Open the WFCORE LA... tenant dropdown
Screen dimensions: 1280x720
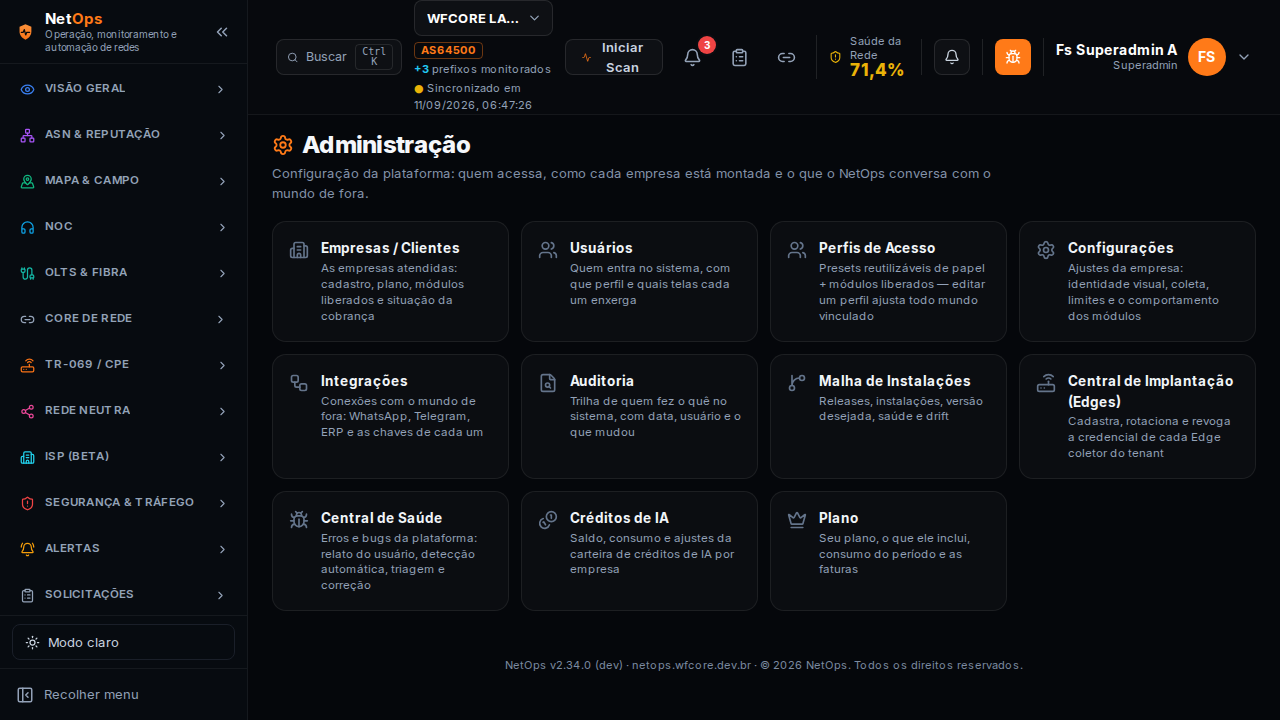point(483,18)
